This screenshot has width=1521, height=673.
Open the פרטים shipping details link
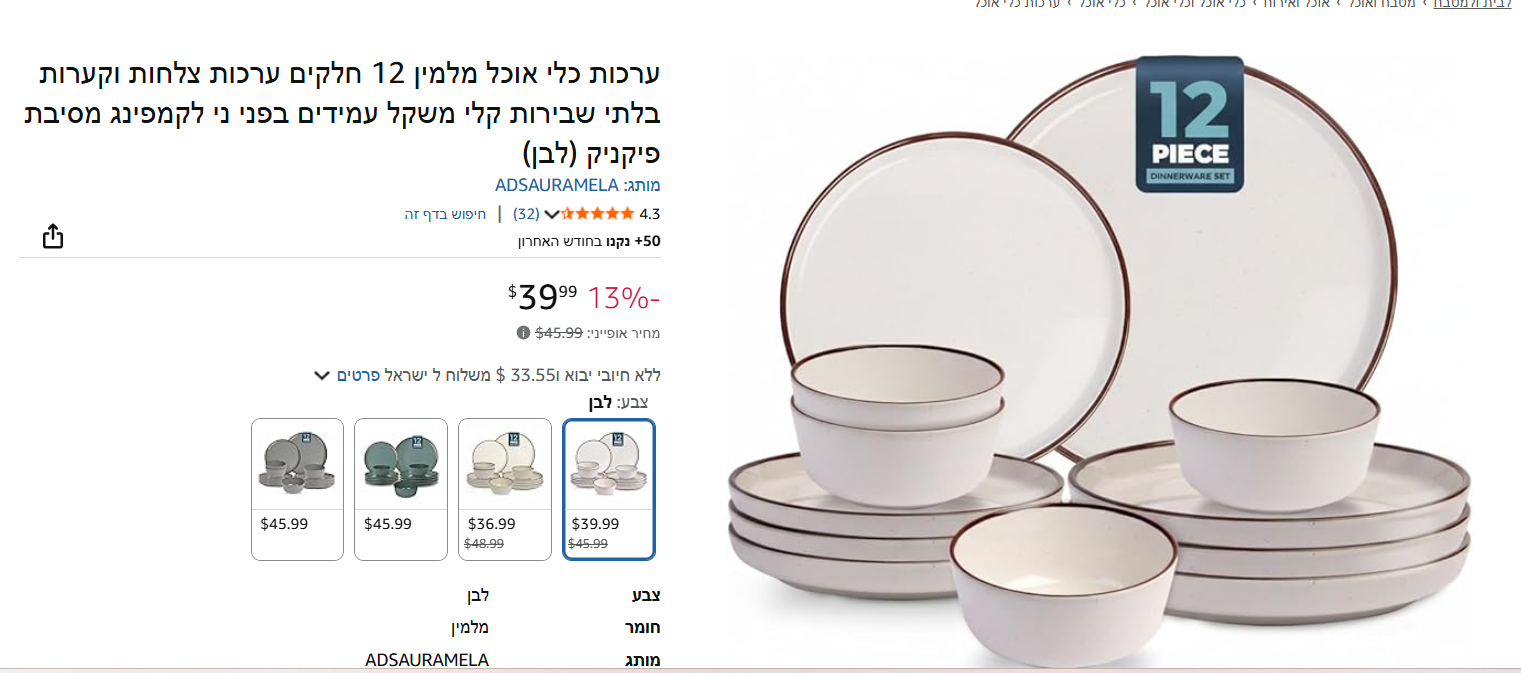coord(357,375)
